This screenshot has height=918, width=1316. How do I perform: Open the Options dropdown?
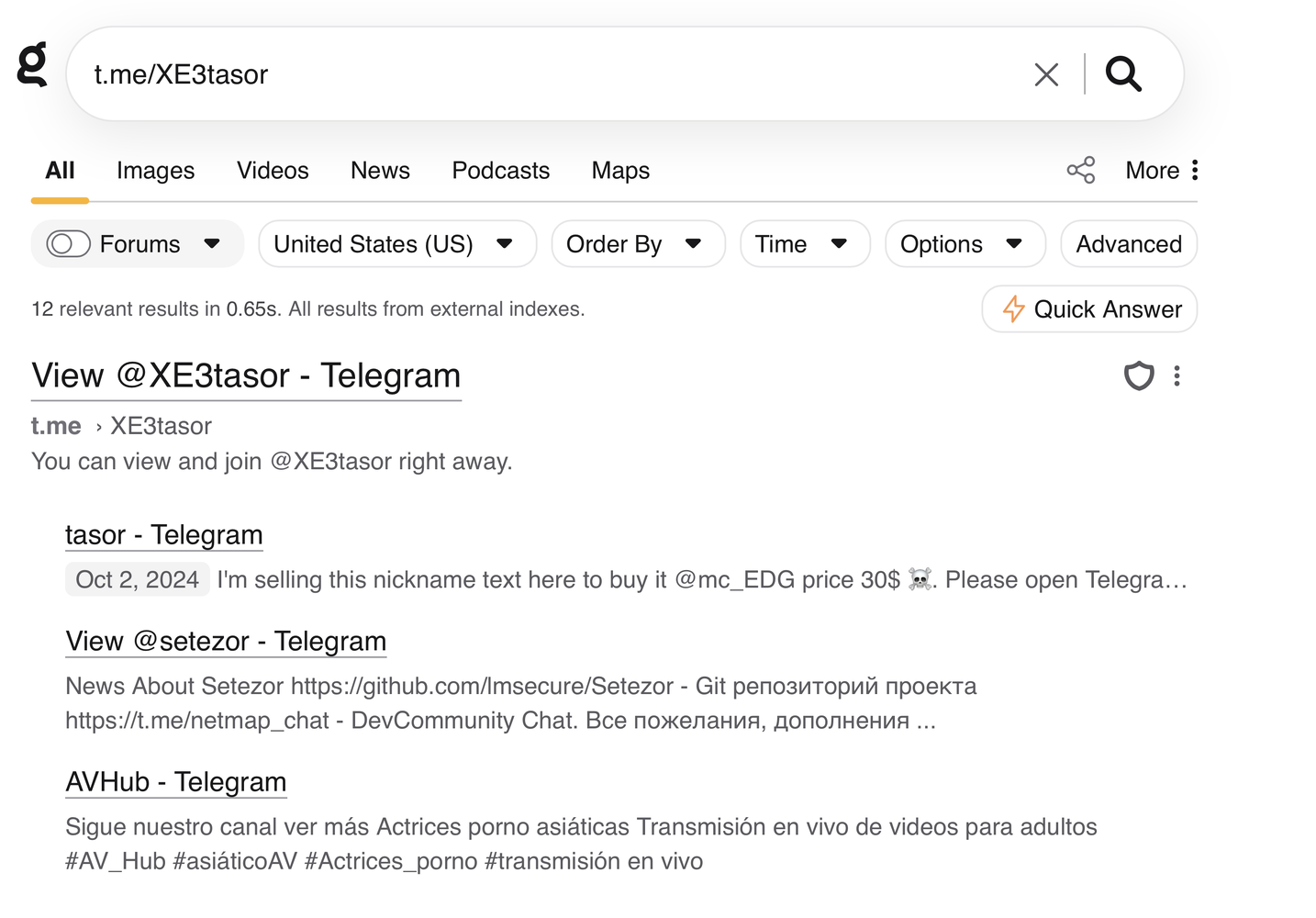965,244
